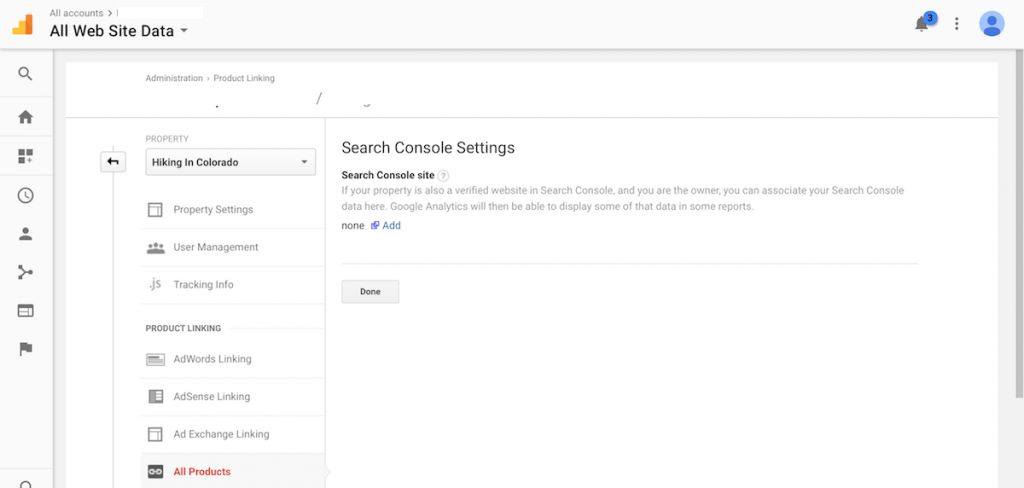Image resolution: width=1024 pixels, height=488 pixels.
Task: Click the Done button
Action: point(370,292)
